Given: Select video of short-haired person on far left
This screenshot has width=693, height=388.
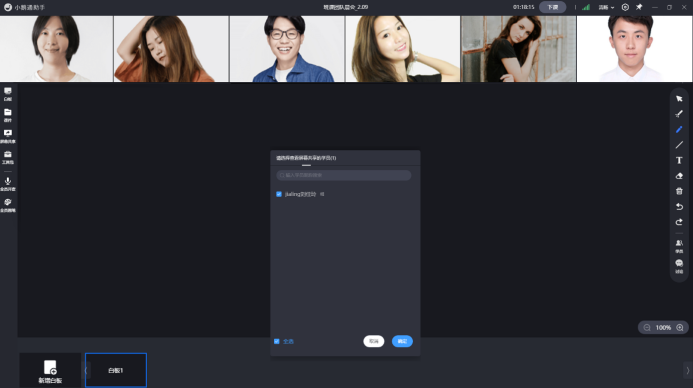Looking at the screenshot, I should 57,49.
